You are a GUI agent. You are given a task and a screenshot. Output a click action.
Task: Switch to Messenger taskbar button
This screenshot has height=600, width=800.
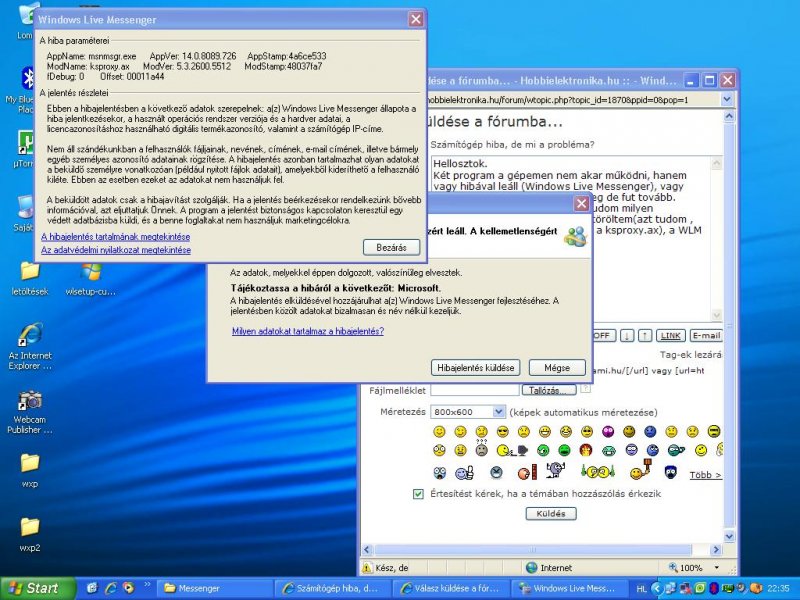point(214,588)
